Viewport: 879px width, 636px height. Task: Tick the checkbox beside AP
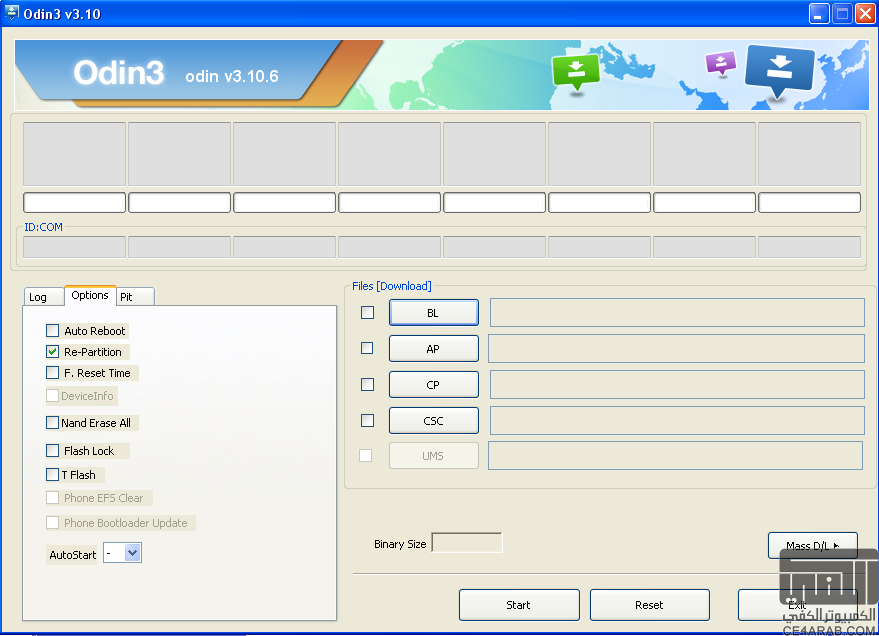[x=367, y=348]
